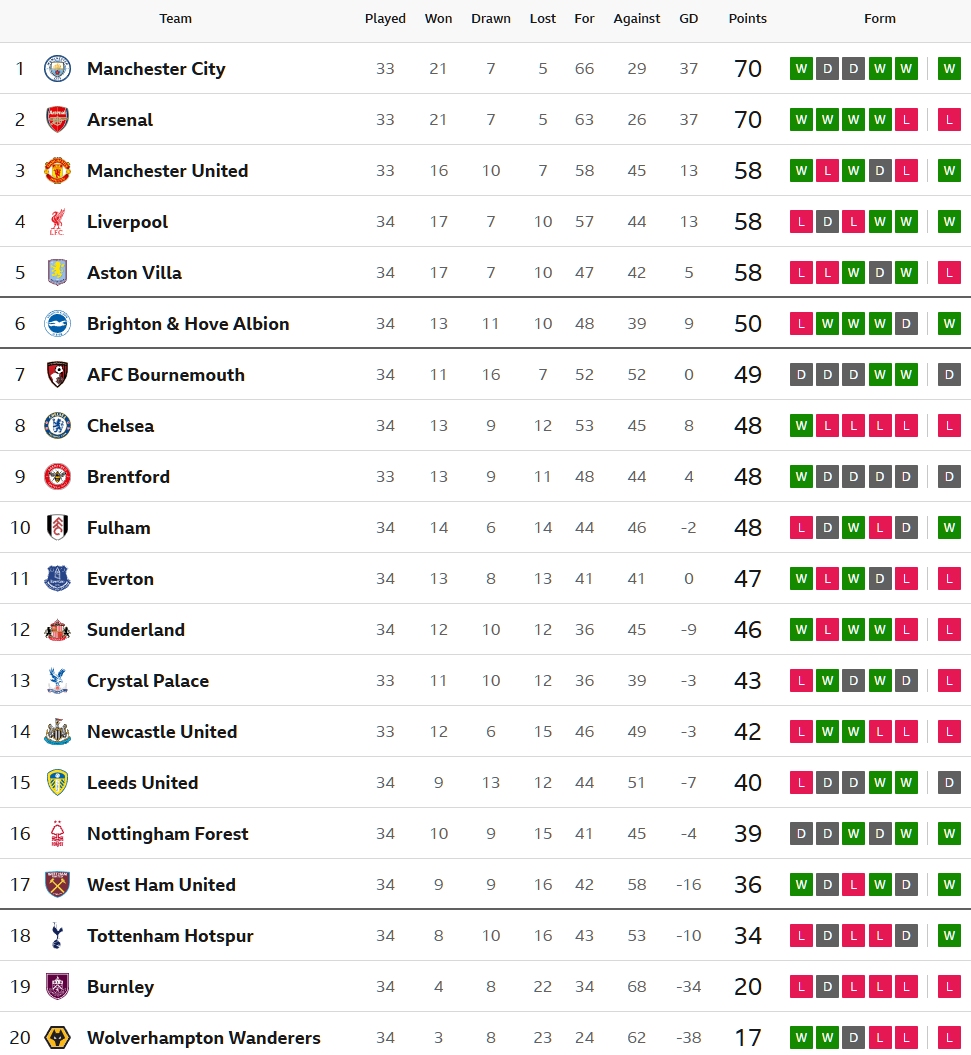Click the Liverpool club crest icon
Image resolution: width=971 pixels, height=1055 pixels.
tap(57, 222)
